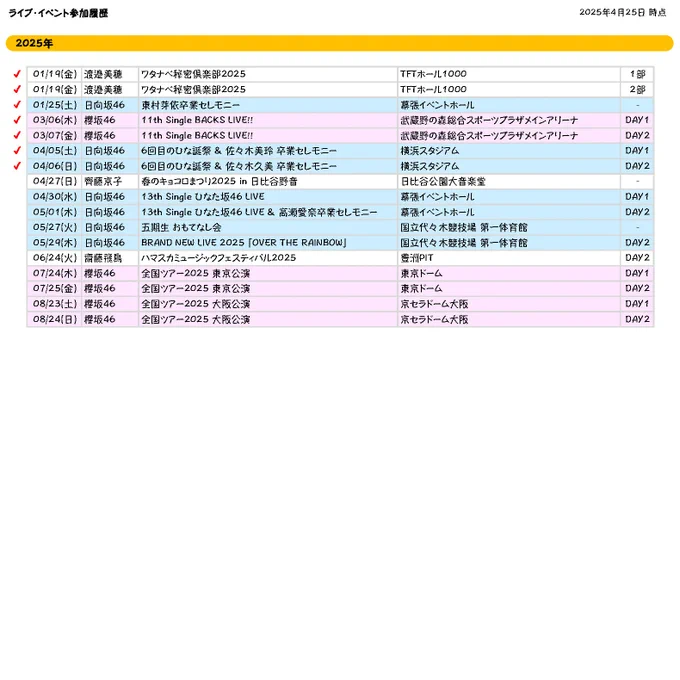This screenshot has height=680, width=680.
Task: Click 横浜スタジアム in the 04/06(日) row
Action: (x=429, y=166)
